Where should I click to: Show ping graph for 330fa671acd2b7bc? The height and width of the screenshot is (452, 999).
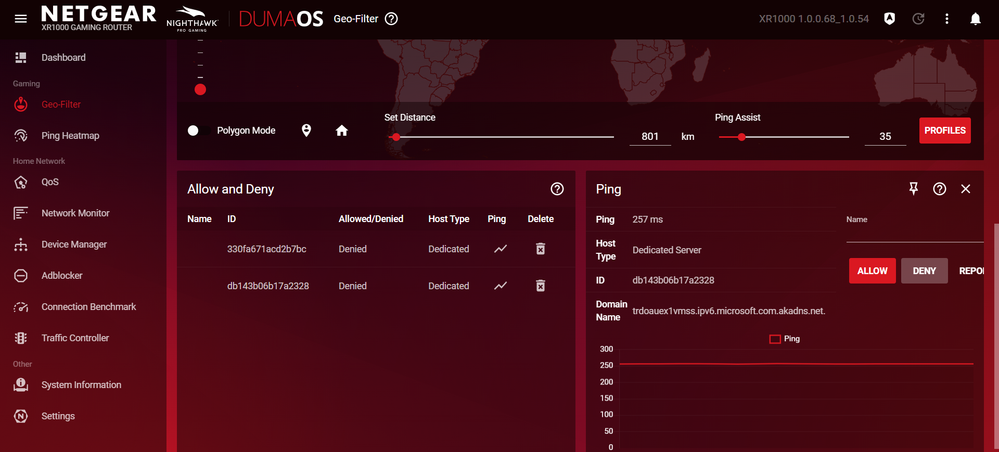(x=501, y=249)
